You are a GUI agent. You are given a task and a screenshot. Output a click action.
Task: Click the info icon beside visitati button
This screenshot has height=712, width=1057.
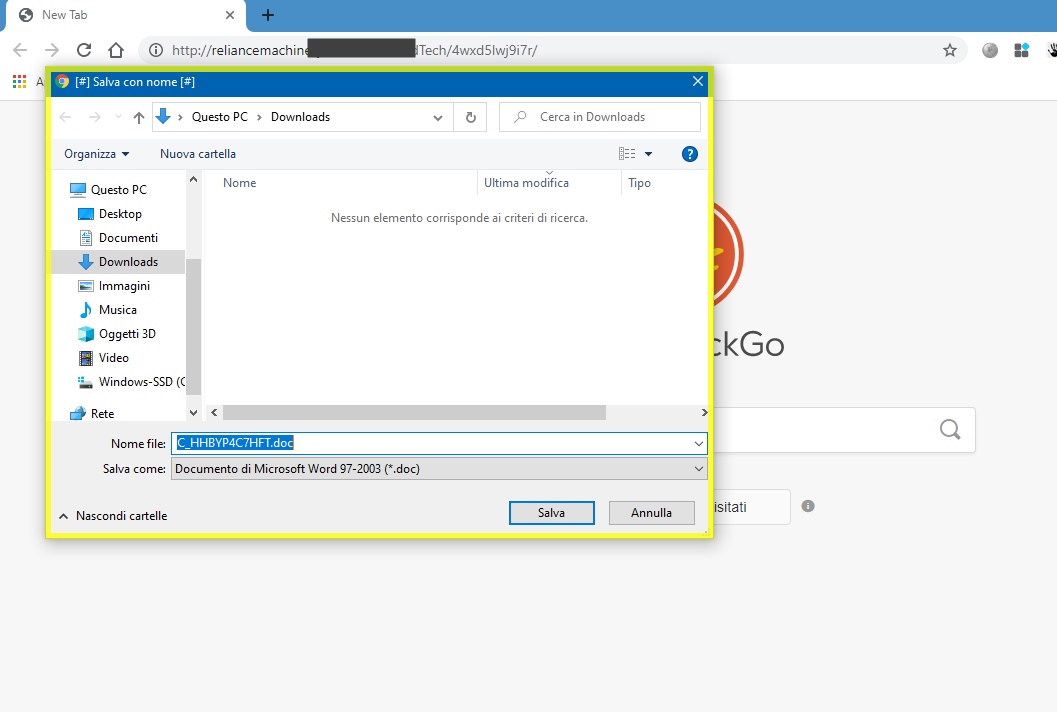point(808,506)
